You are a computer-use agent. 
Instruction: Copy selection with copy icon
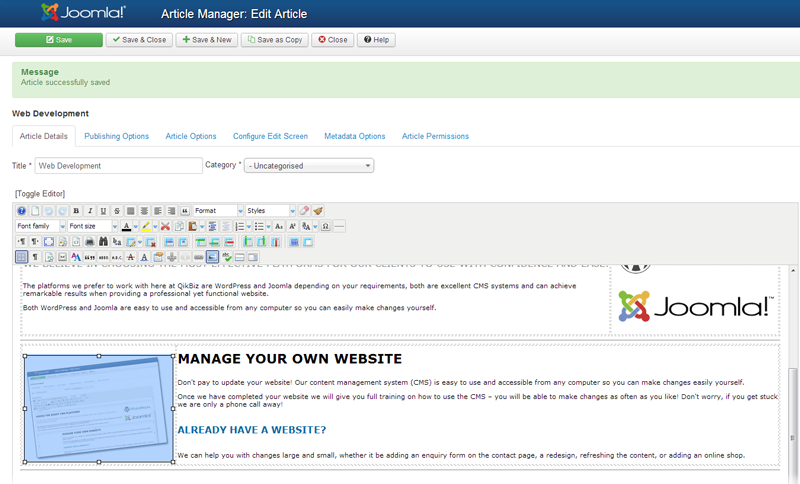click(x=179, y=226)
